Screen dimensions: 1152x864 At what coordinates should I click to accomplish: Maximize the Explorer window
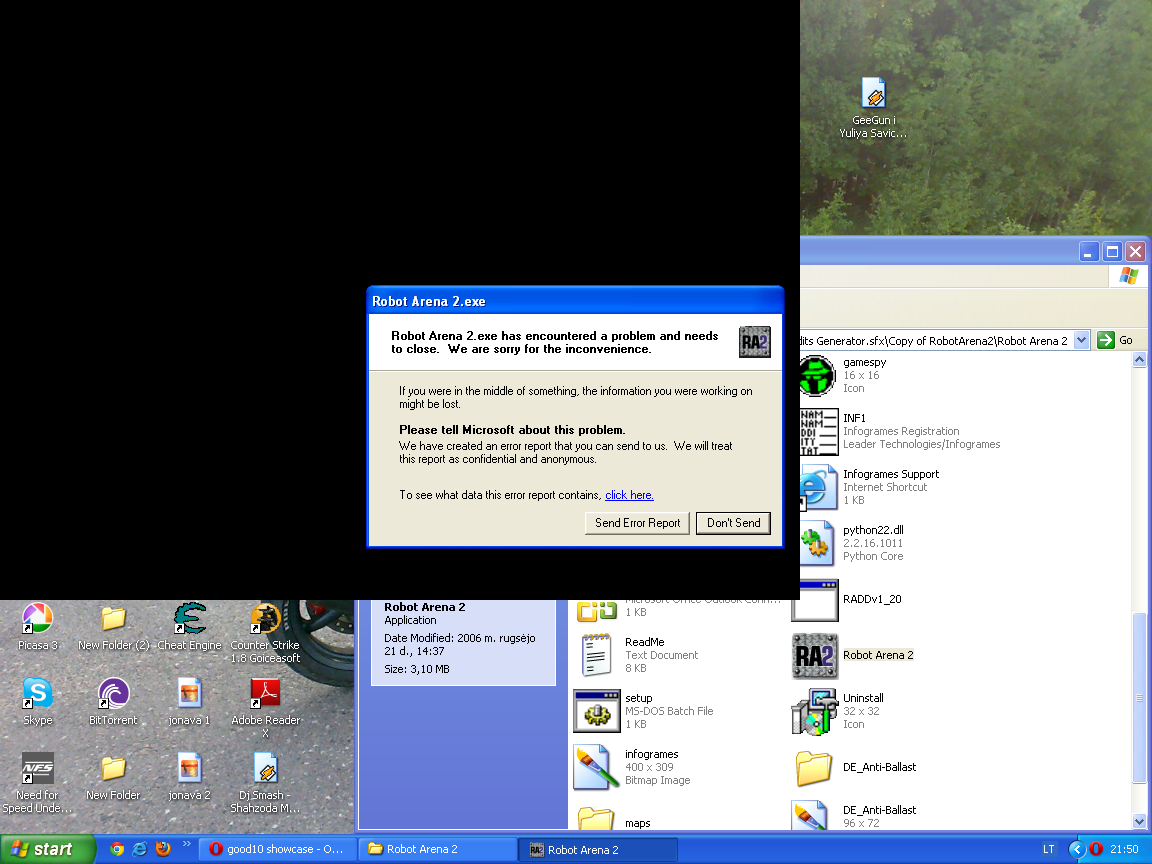(x=1112, y=252)
